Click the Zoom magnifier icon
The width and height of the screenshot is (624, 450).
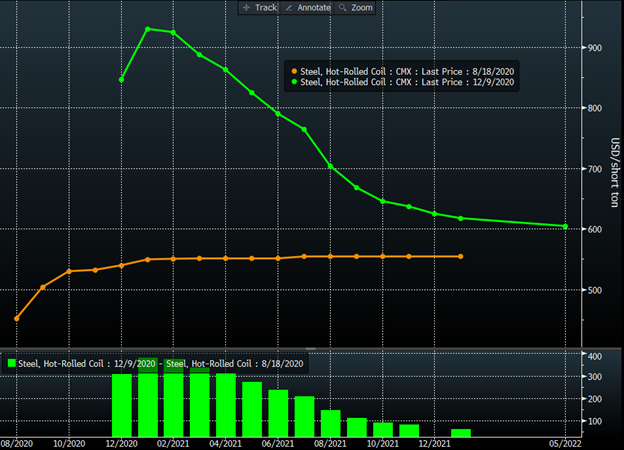(x=341, y=7)
